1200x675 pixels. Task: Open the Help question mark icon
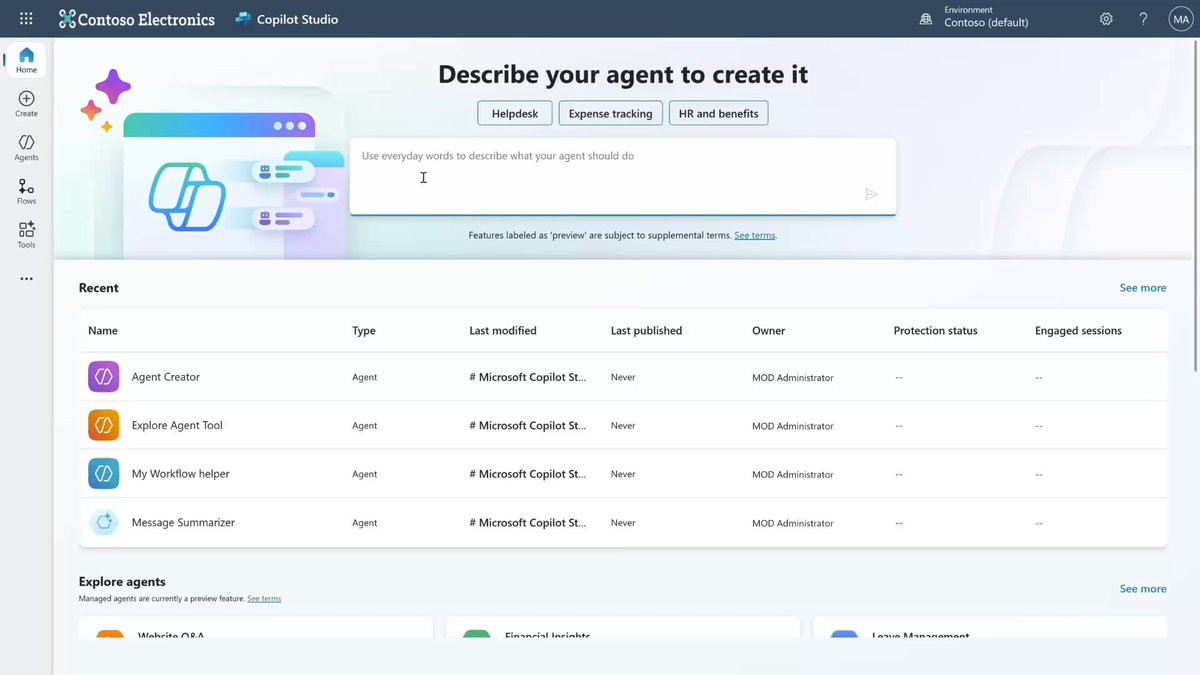tap(1143, 19)
